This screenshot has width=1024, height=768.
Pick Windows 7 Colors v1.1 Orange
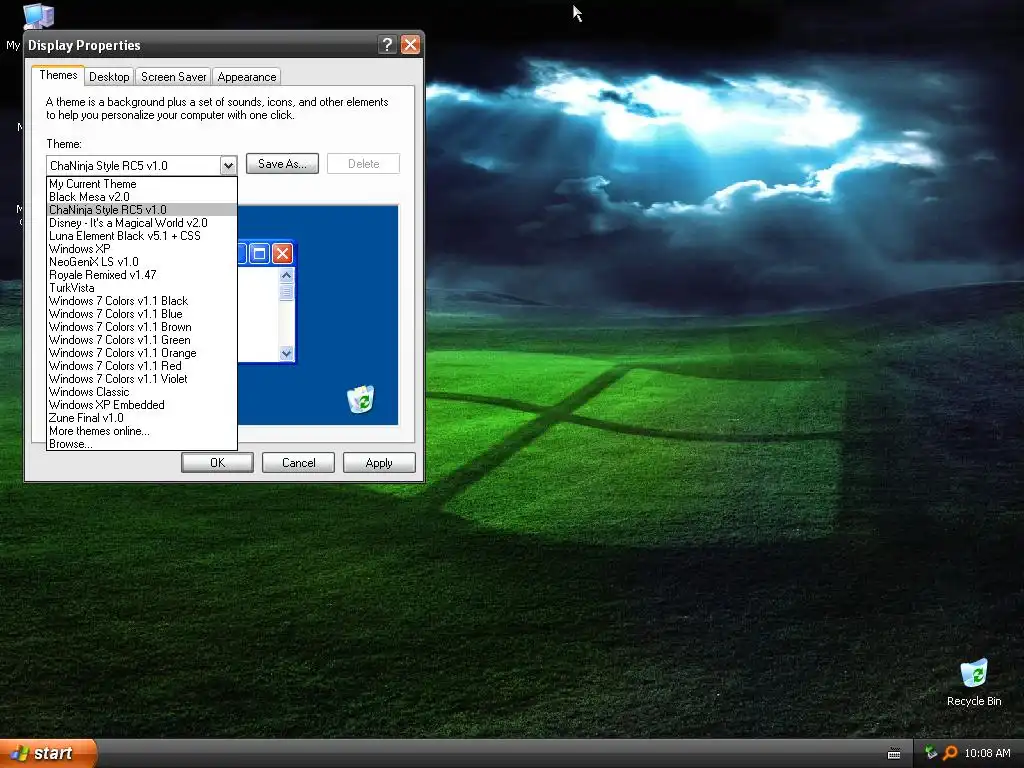pos(142,353)
